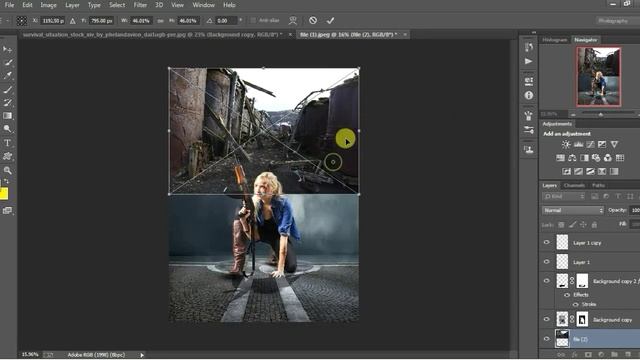The height and width of the screenshot is (360, 640).
Task: Switch to the Paths tab
Action: [x=598, y=185]
